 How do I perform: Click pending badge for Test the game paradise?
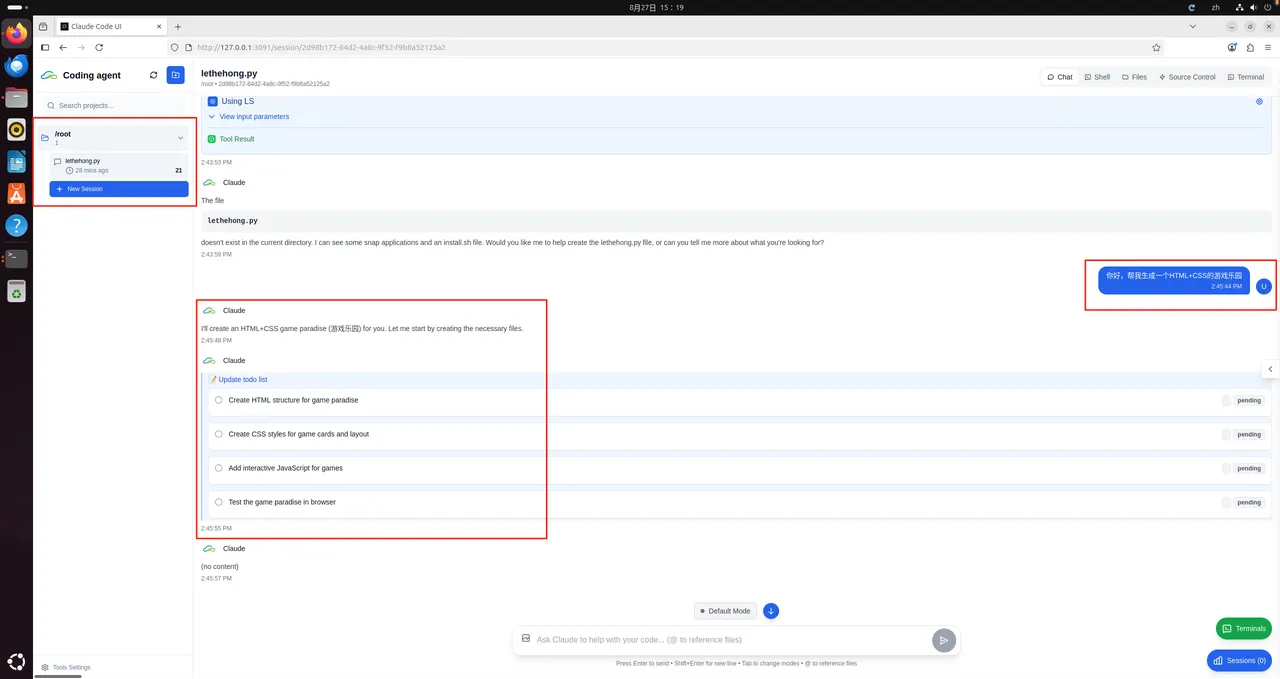1249,502
